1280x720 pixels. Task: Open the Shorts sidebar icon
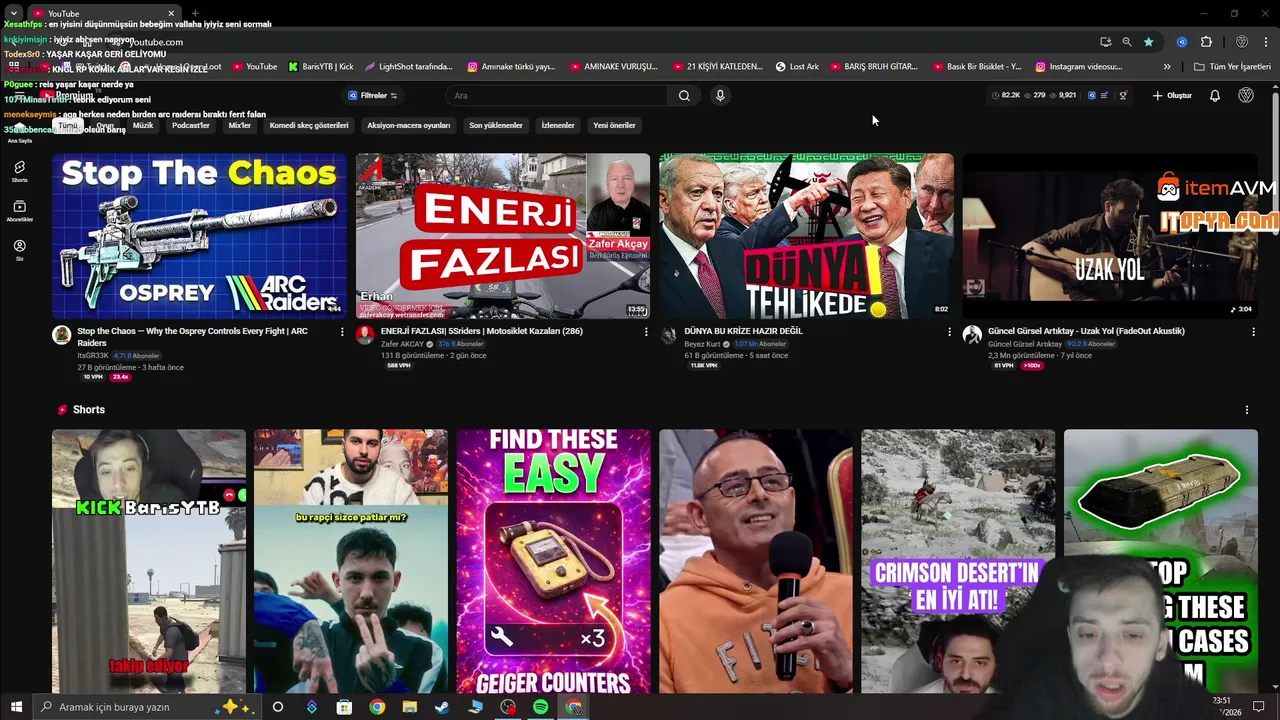click(19, 171)
